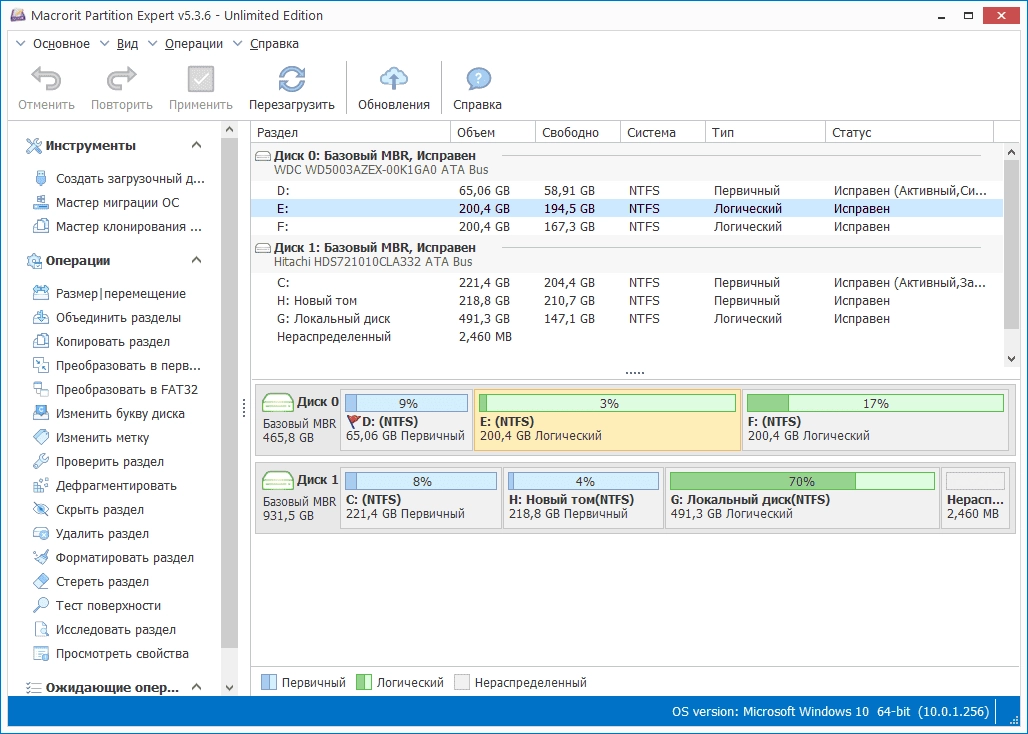Image resolution: width=1028 pixels, height=734 pixels.
Task: Sort by the Раздел column header
Action: point(351,132)
